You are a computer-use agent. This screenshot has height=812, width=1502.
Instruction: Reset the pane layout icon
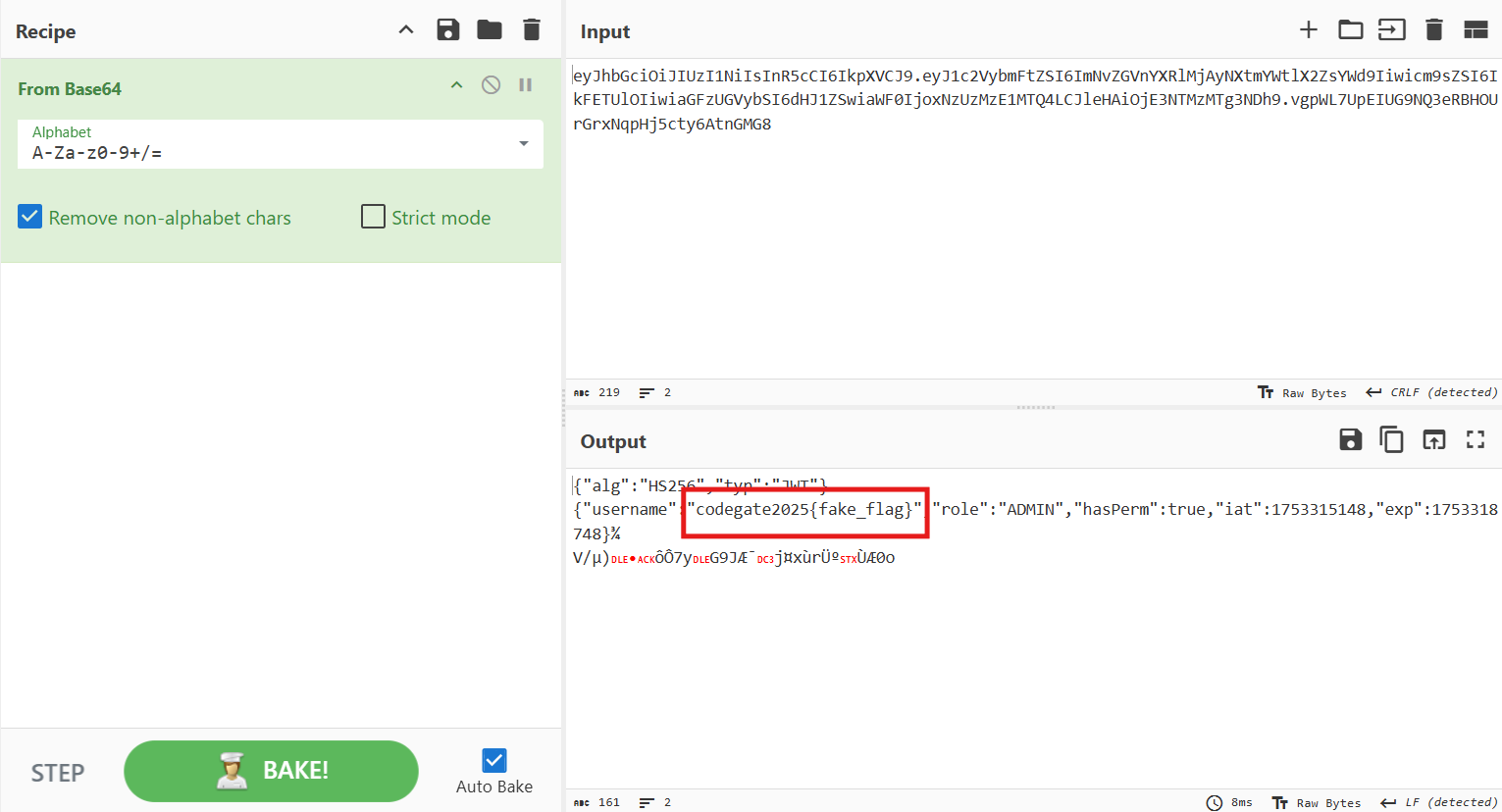pyautogui.click(x=1476, y=30)
